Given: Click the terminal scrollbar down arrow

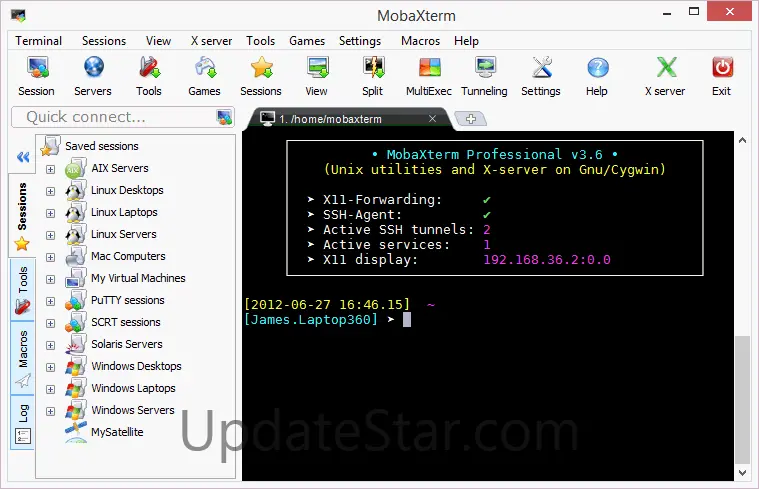Looking at the screenshot, I should click(x=743, y=473).
